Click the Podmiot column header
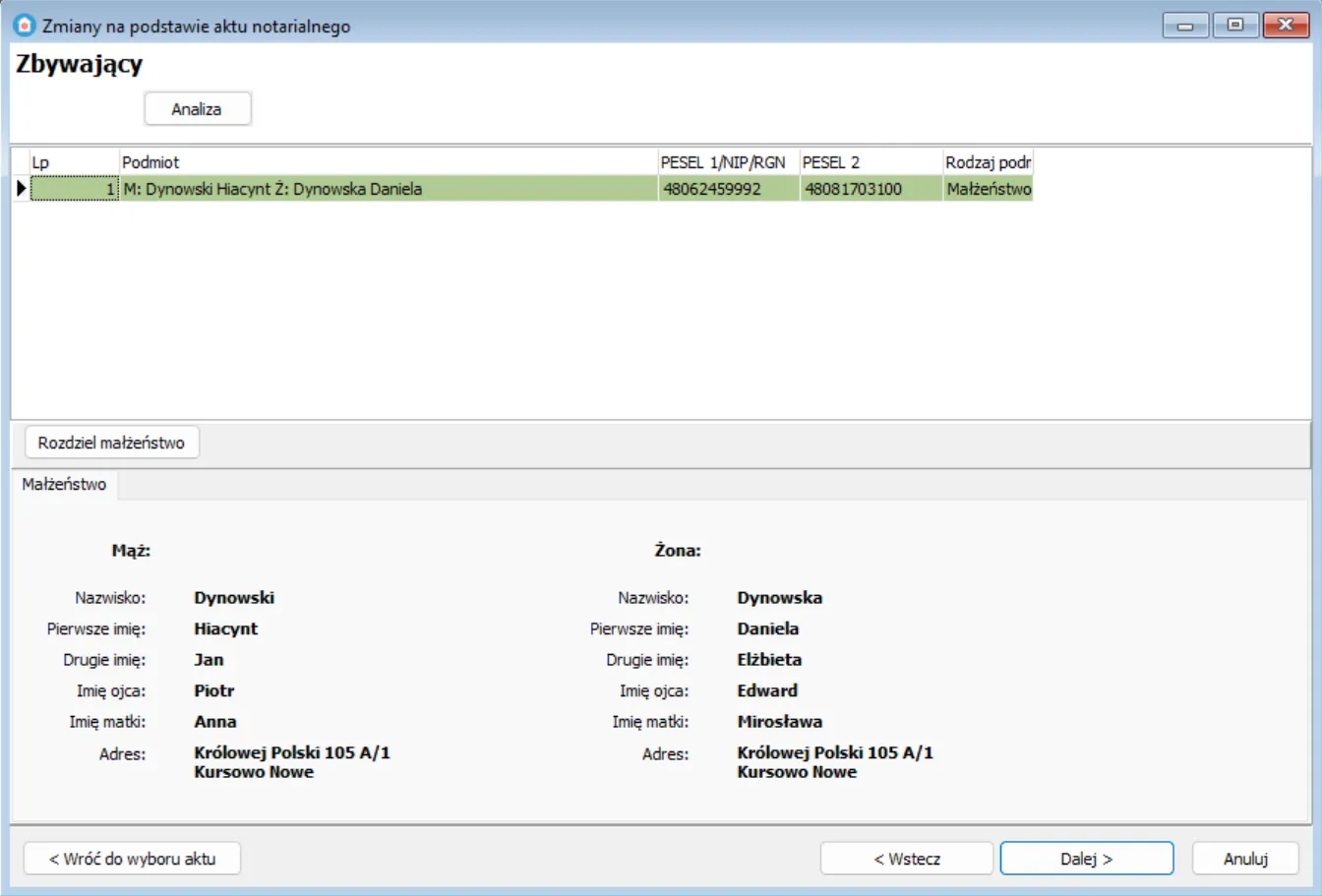The image size is (1322, 896). tap(388, 162)
